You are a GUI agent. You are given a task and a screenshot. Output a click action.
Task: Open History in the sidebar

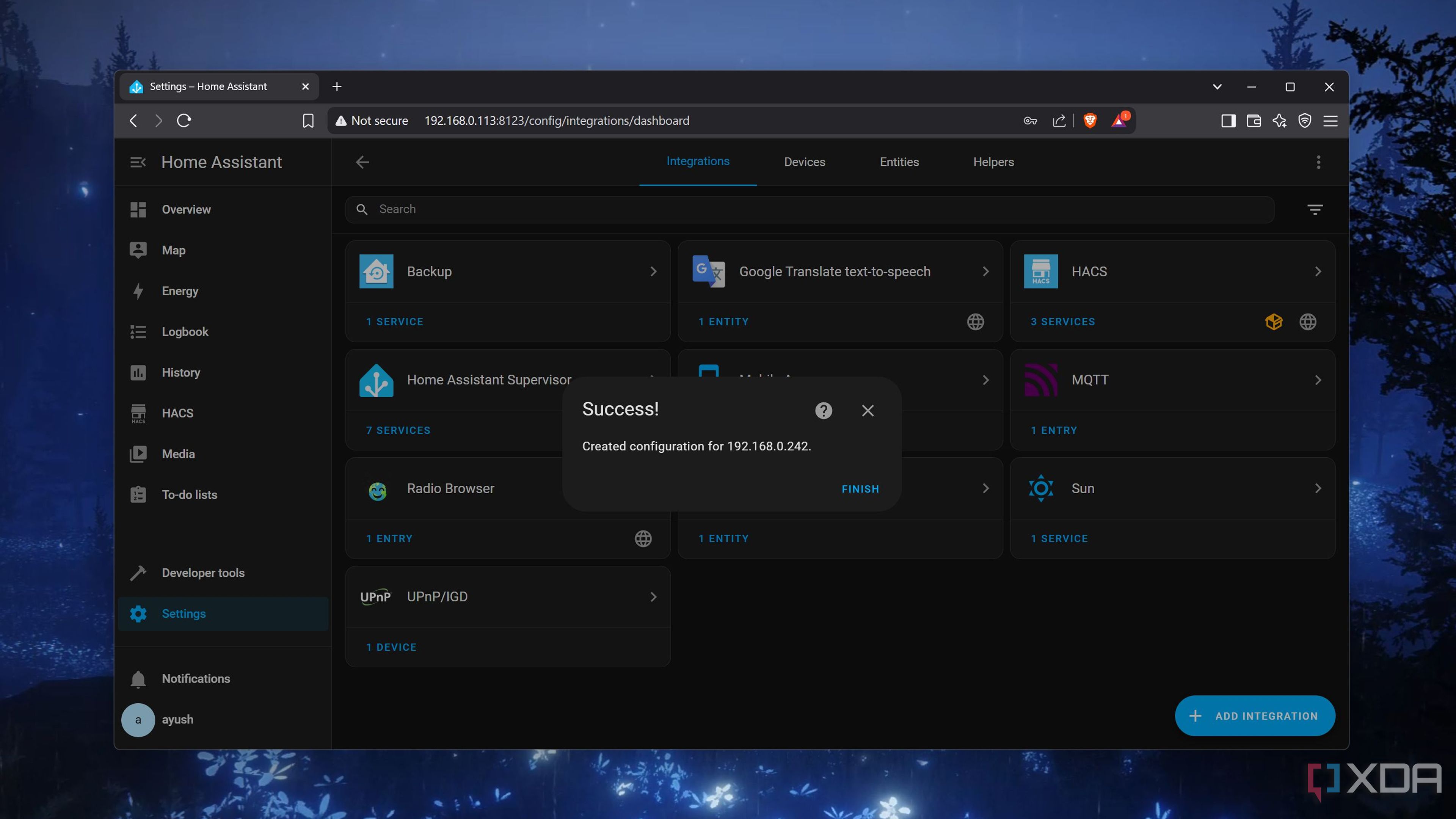(x=223, y=372)
